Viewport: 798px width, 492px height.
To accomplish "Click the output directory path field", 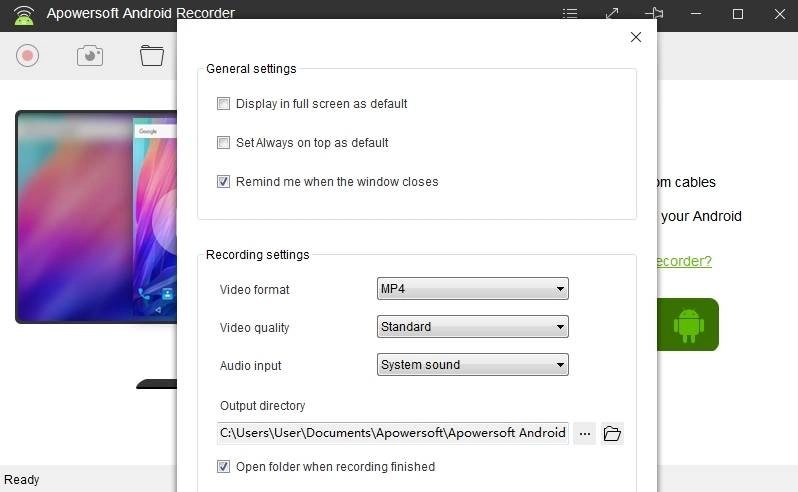I will (x=393, y=433).
